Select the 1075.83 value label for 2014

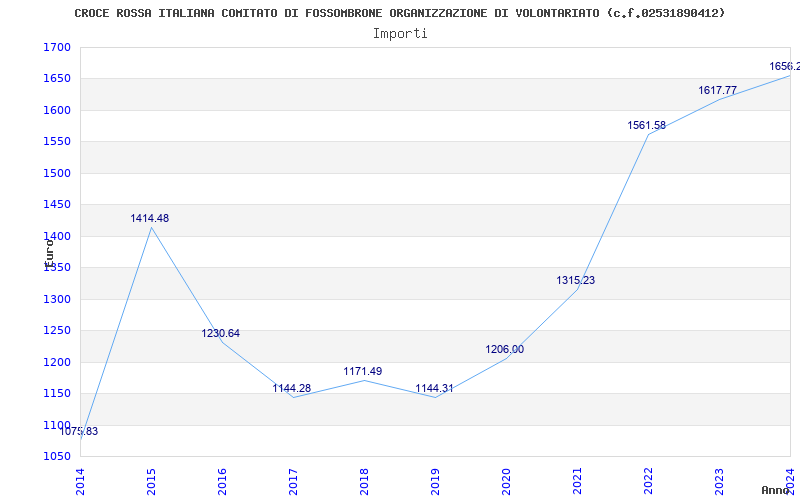(79, 431)
